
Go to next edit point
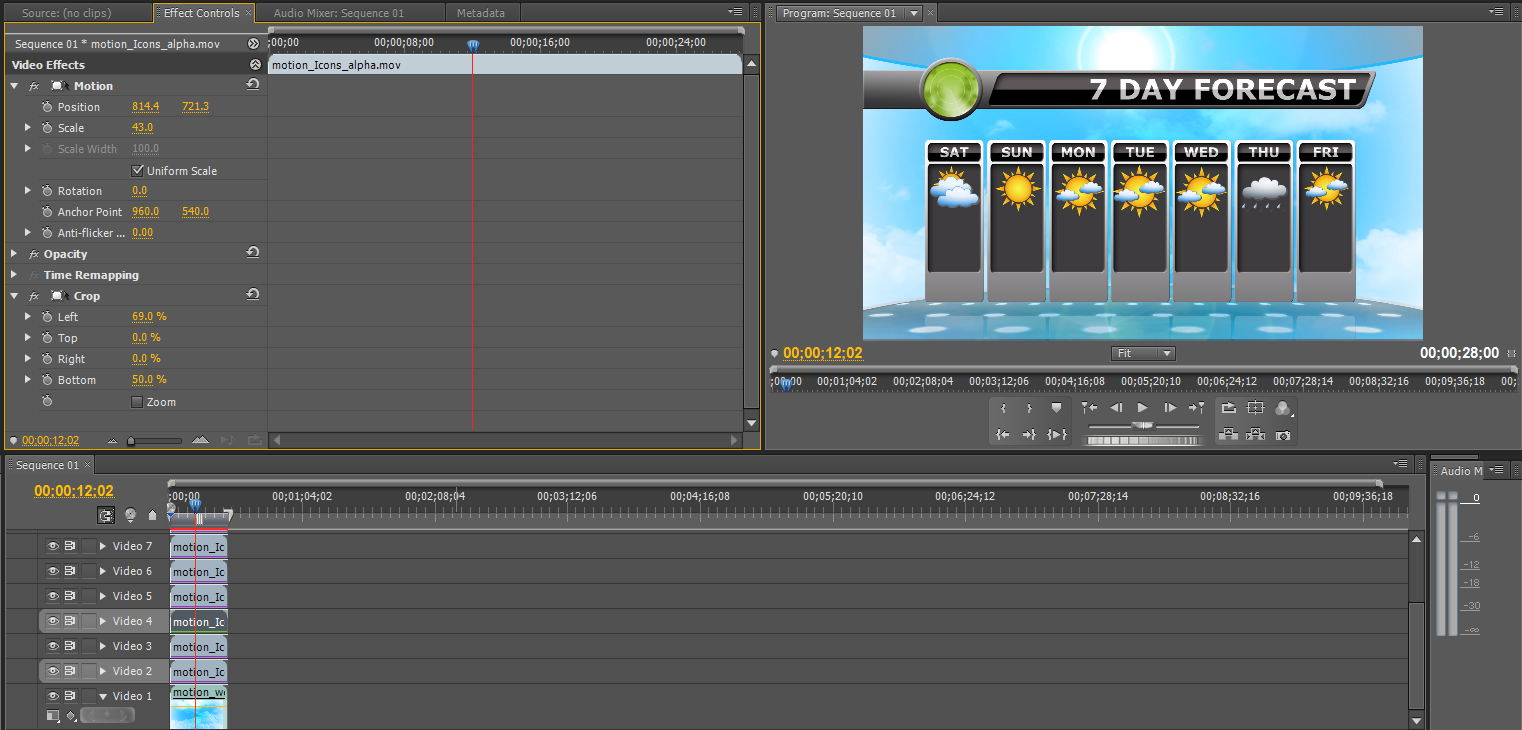(1196, 408)
